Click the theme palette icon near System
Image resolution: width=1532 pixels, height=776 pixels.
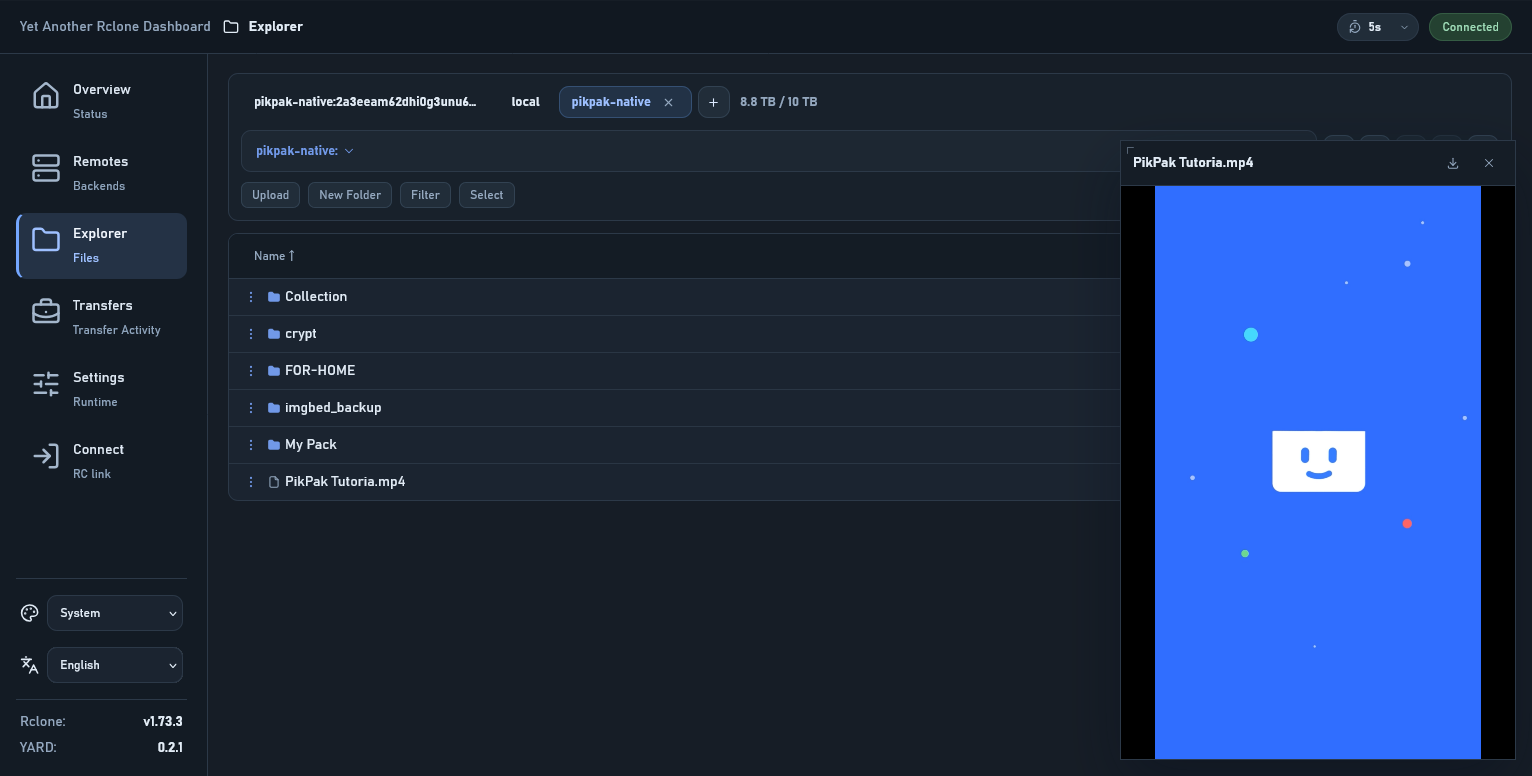[29, 613]
